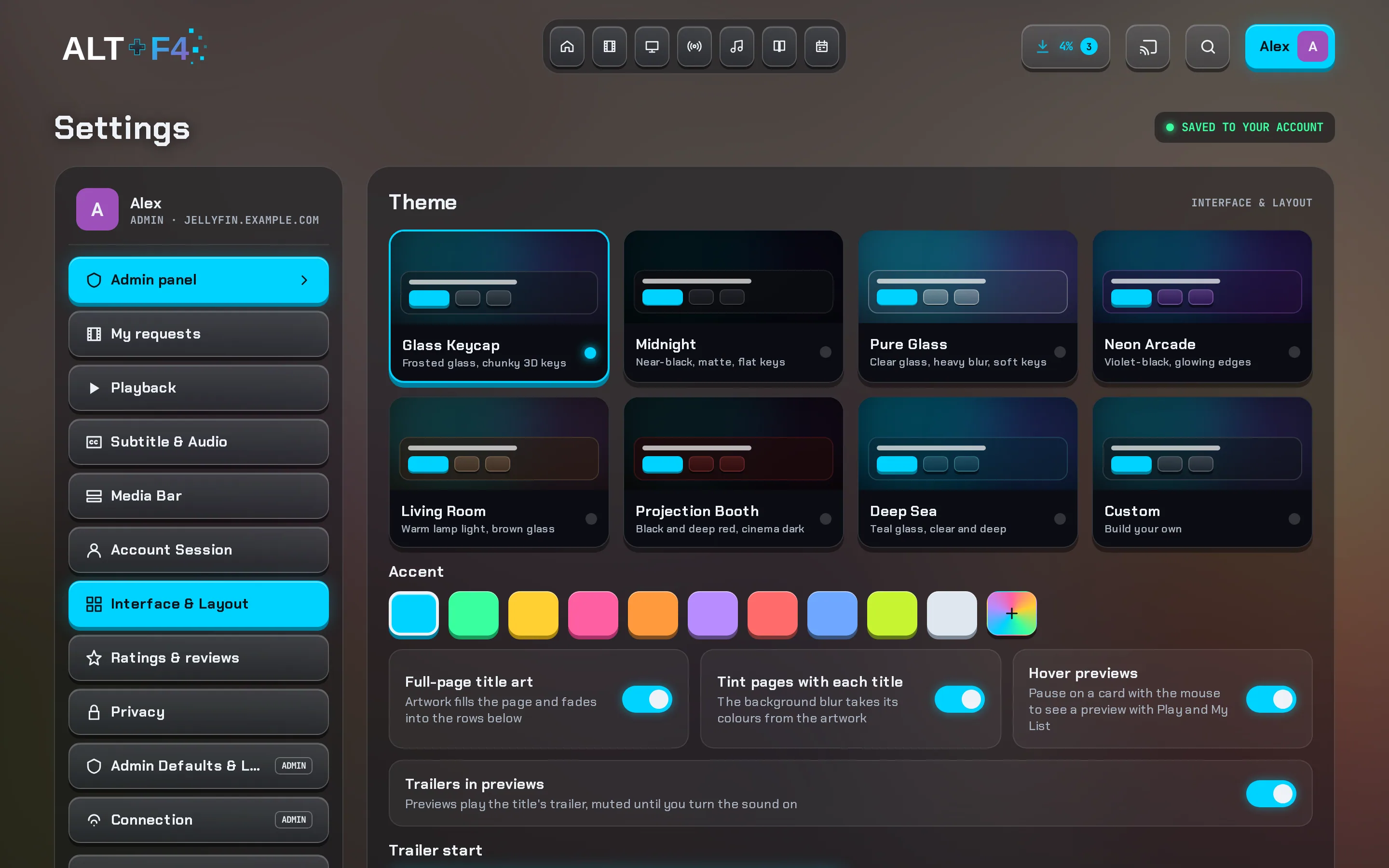
Task: Pick the purple accent color
Action: click(x=712, y=613)
